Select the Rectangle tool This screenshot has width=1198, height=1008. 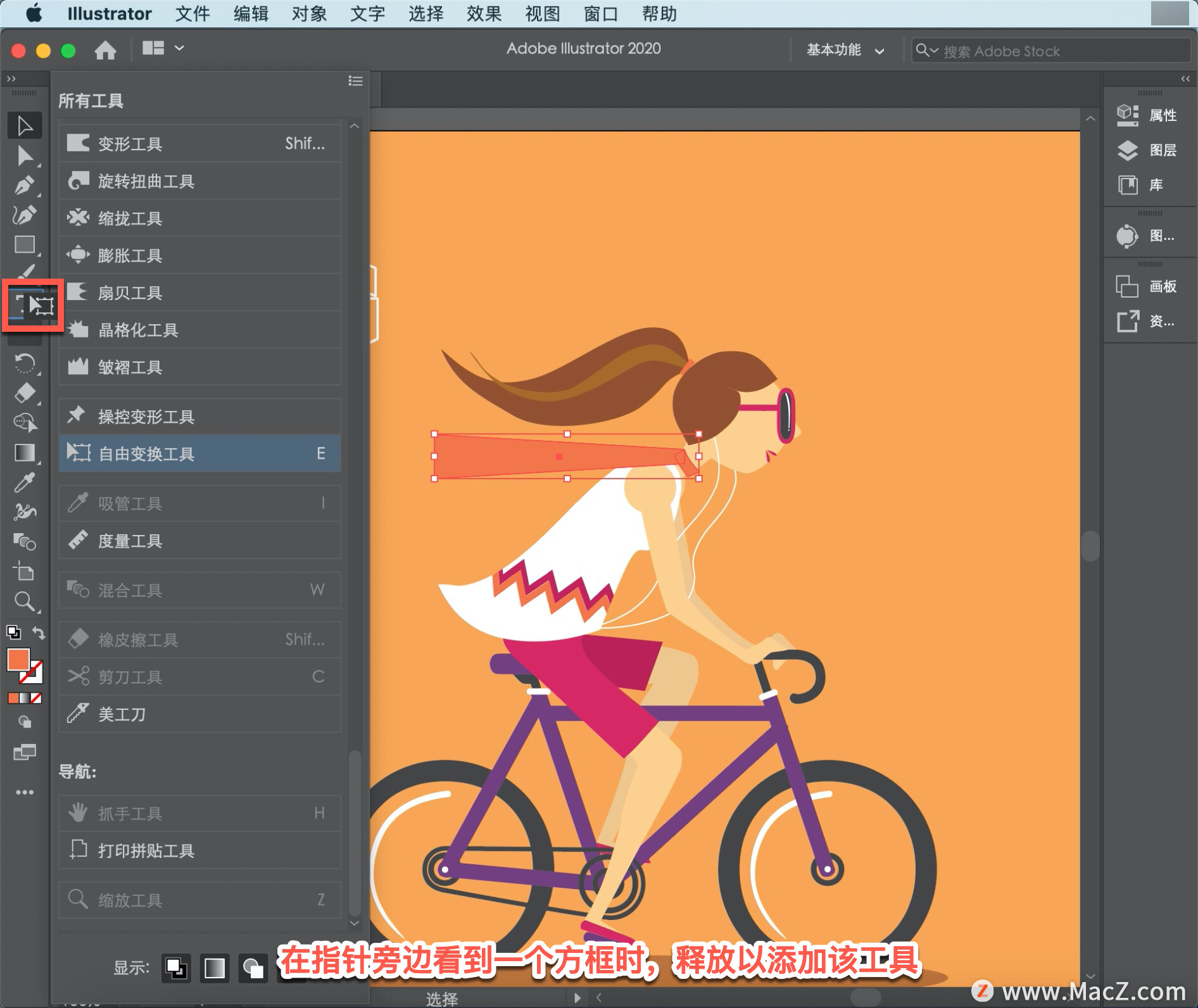[x=25, y=245]
